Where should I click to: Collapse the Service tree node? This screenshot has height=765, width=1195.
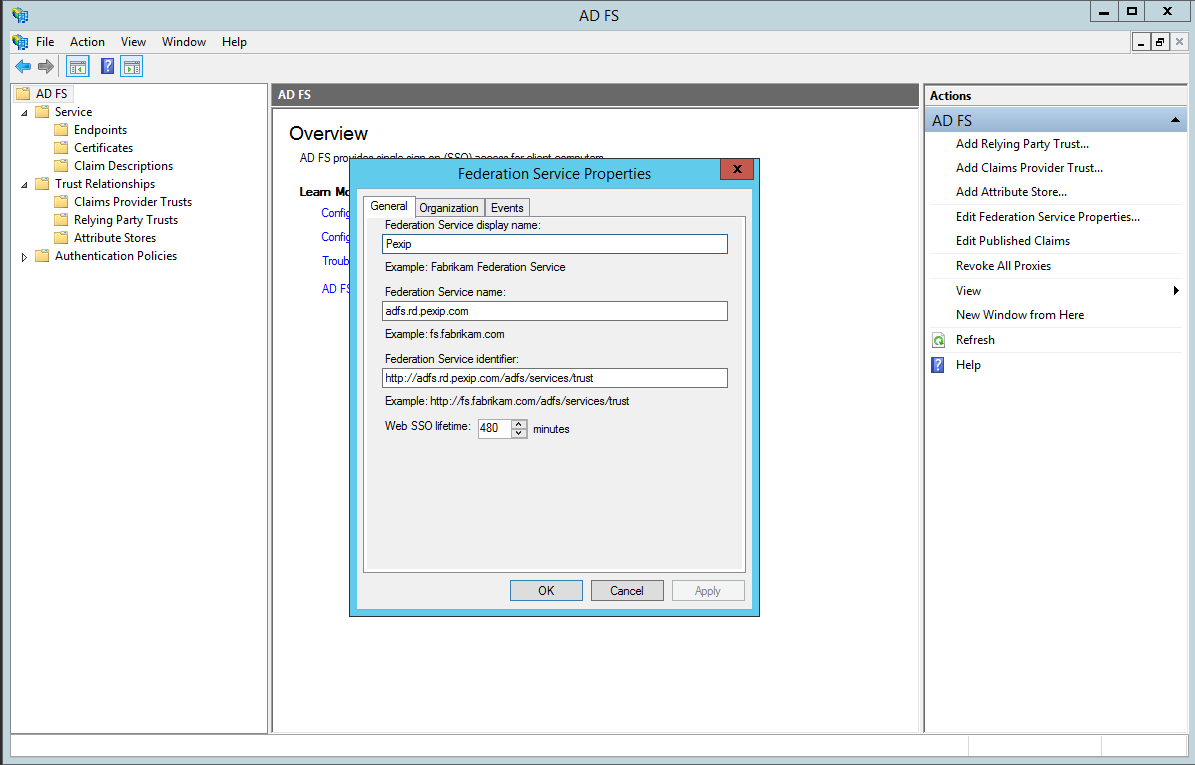(x=25, y=113)
